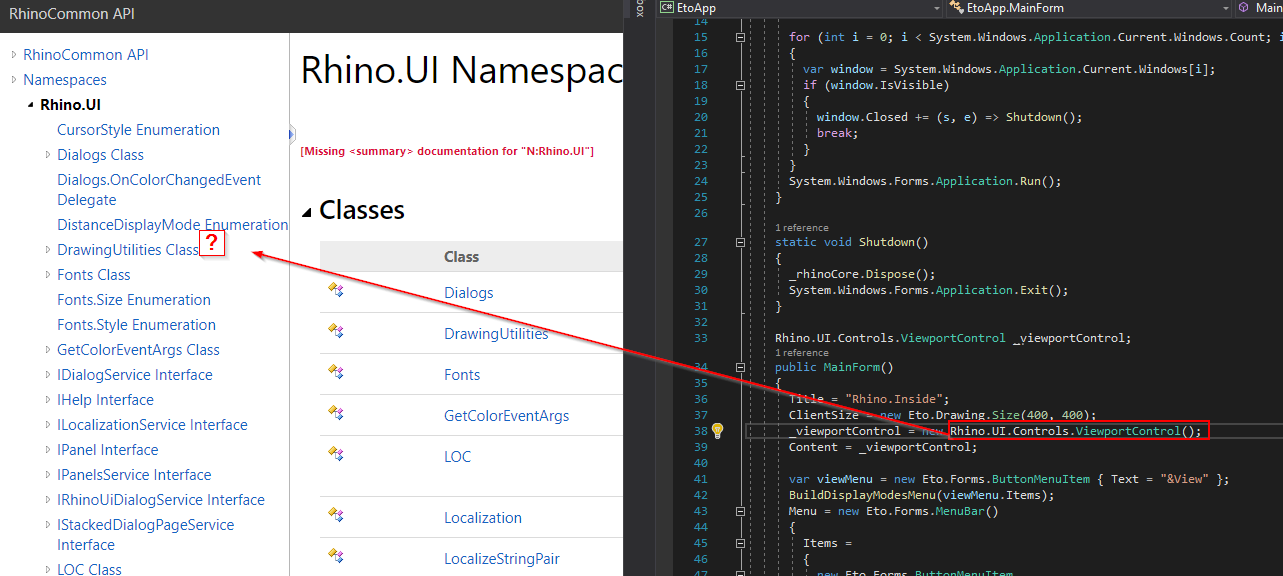Click the LOC link in Classes table
This screenshot has width=1283, height=576.
[x=457, y=457]
